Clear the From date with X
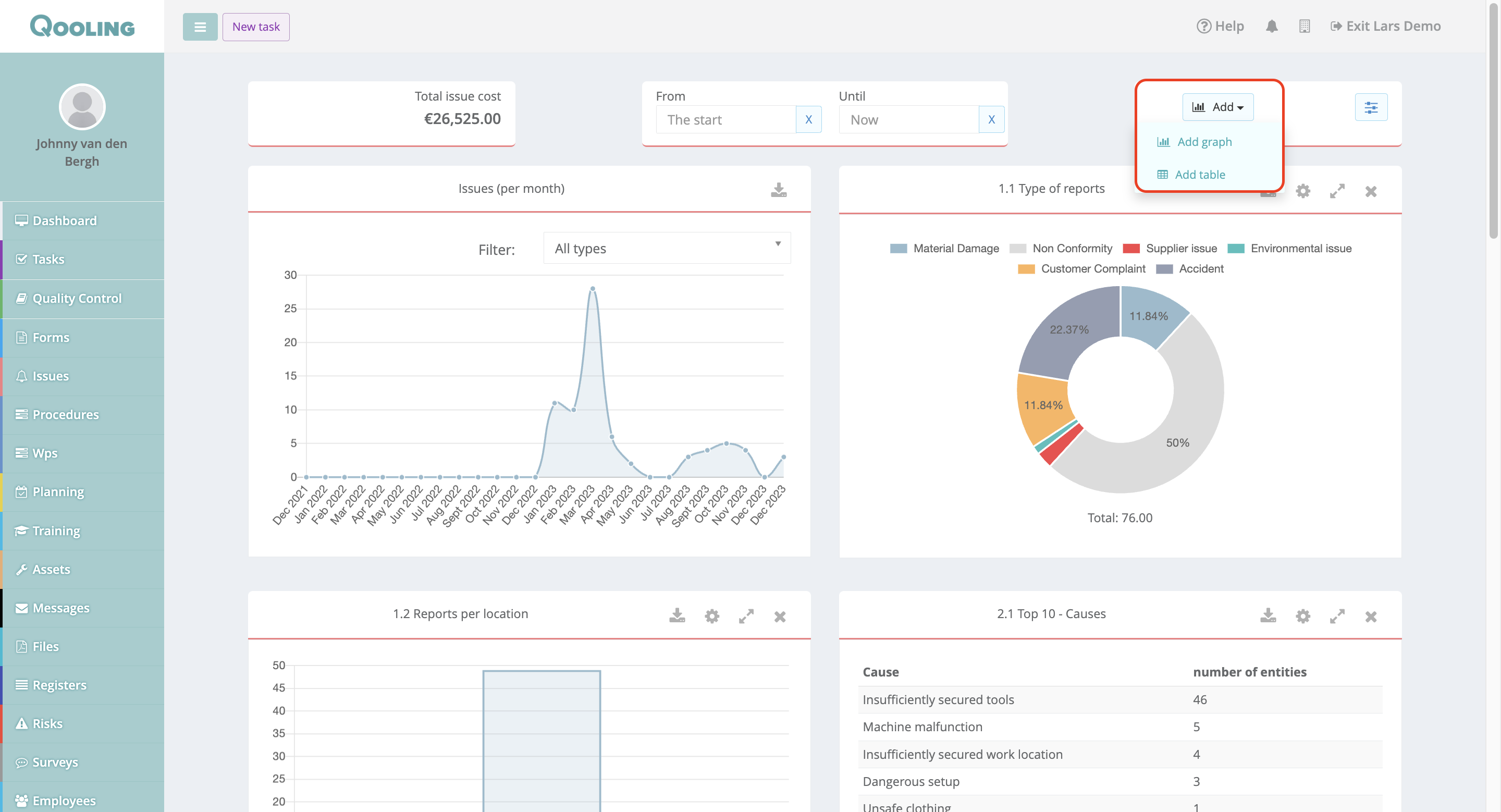This screenshot has height=812, width=1501. click(x=808, y=119)
